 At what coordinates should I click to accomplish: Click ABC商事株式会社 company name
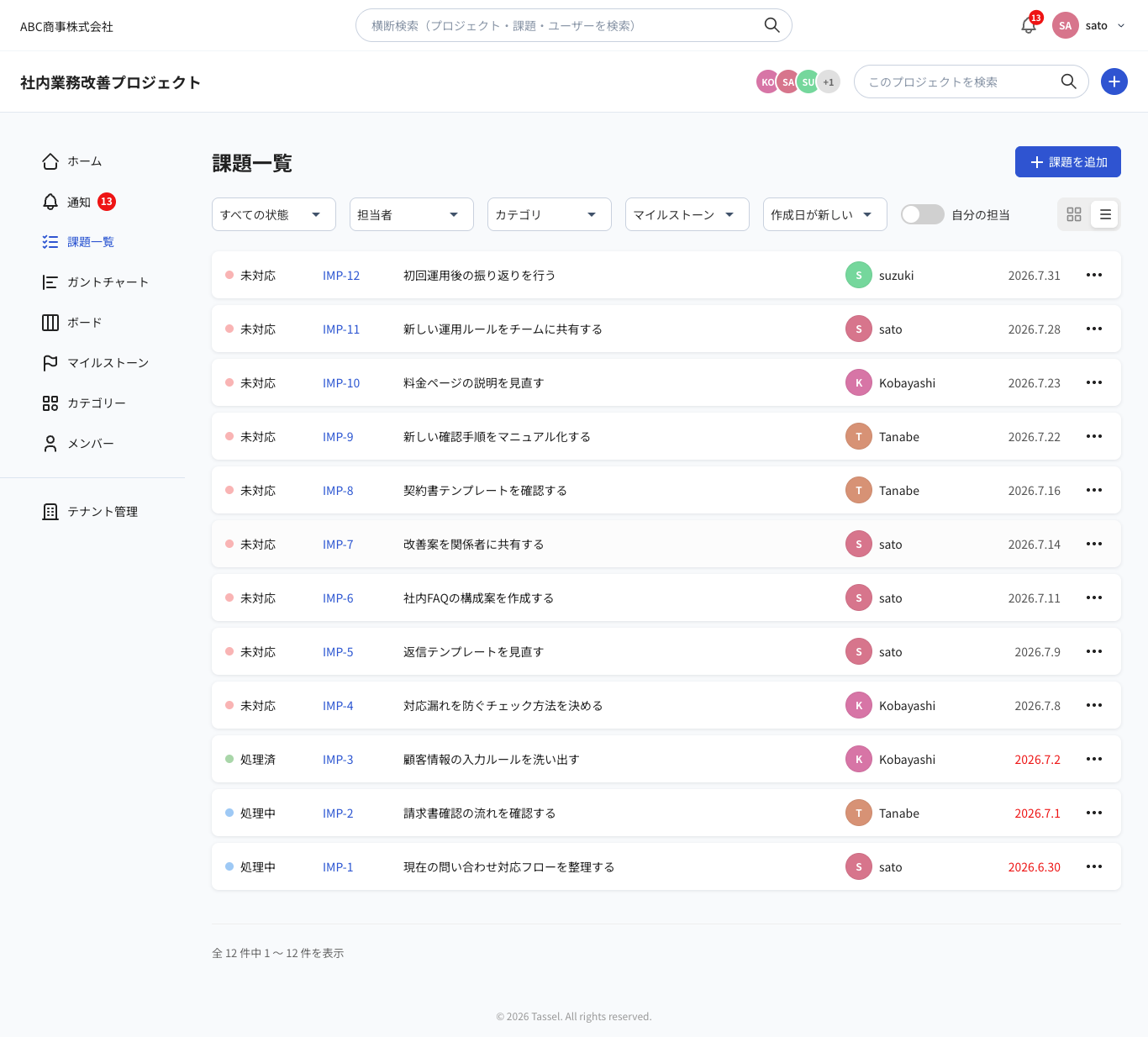tap(66, 27)
